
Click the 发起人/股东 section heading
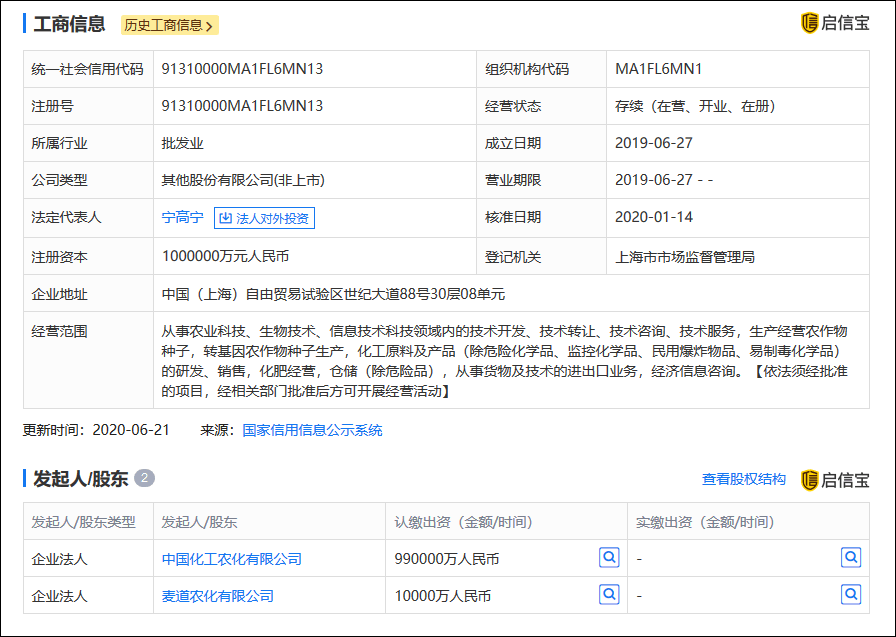click(x=80, y=479)
